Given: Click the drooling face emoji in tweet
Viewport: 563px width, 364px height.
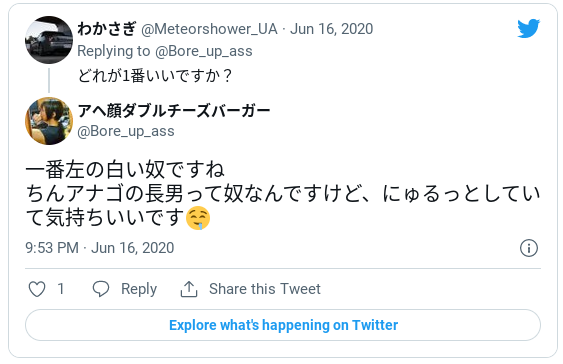Looking at the screenshot, I should pyautogui.click(x=198, y=218).
